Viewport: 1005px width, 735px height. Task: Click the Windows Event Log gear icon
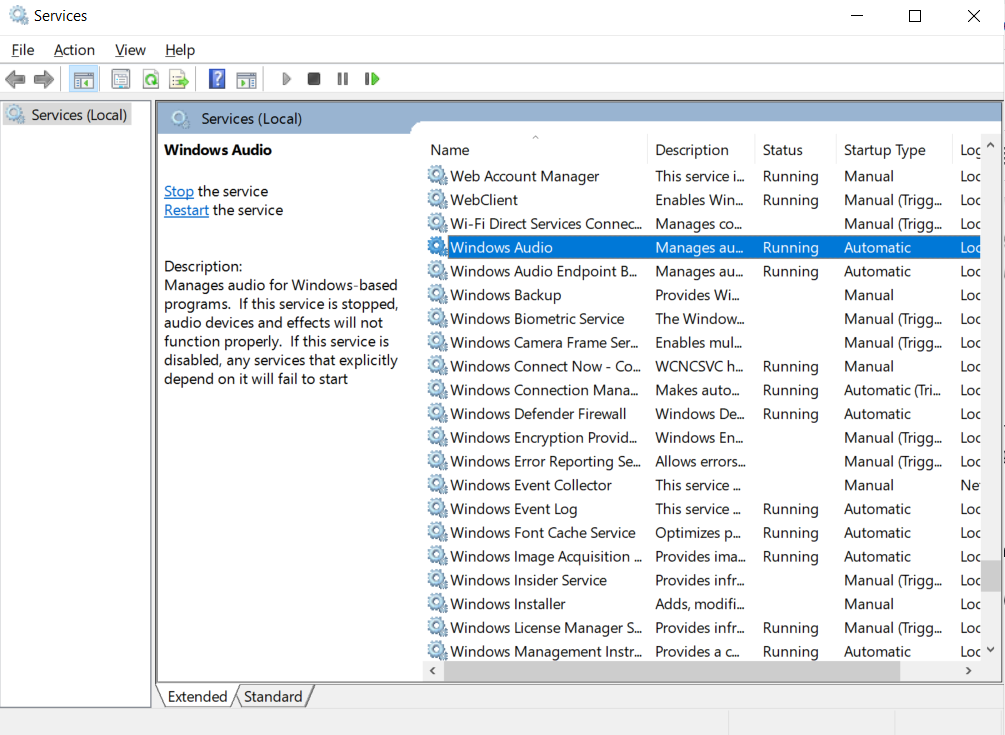point(437,508)
